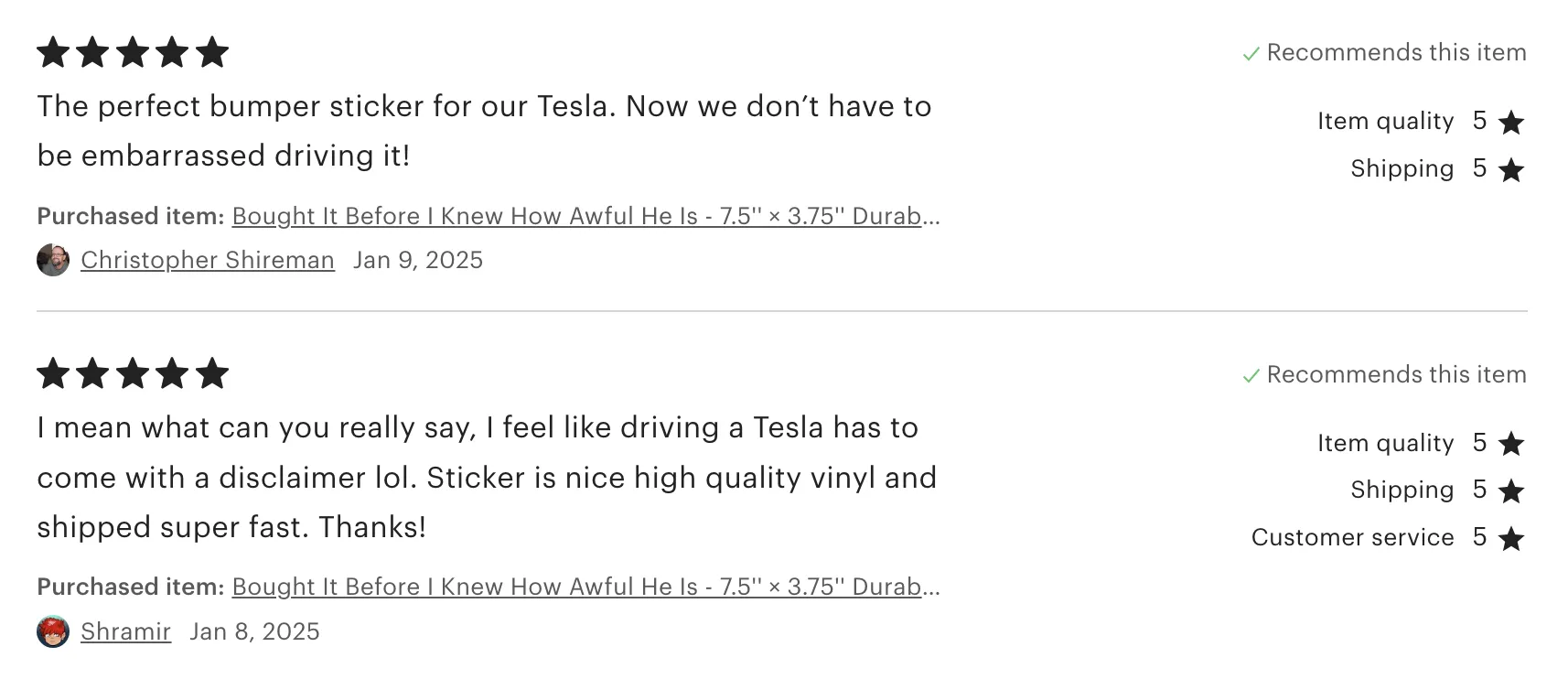This screenshot has height=679, width=1568.
Task: Click the green checkmark on Shramir's recommendation
Action: coord(1251,376)
